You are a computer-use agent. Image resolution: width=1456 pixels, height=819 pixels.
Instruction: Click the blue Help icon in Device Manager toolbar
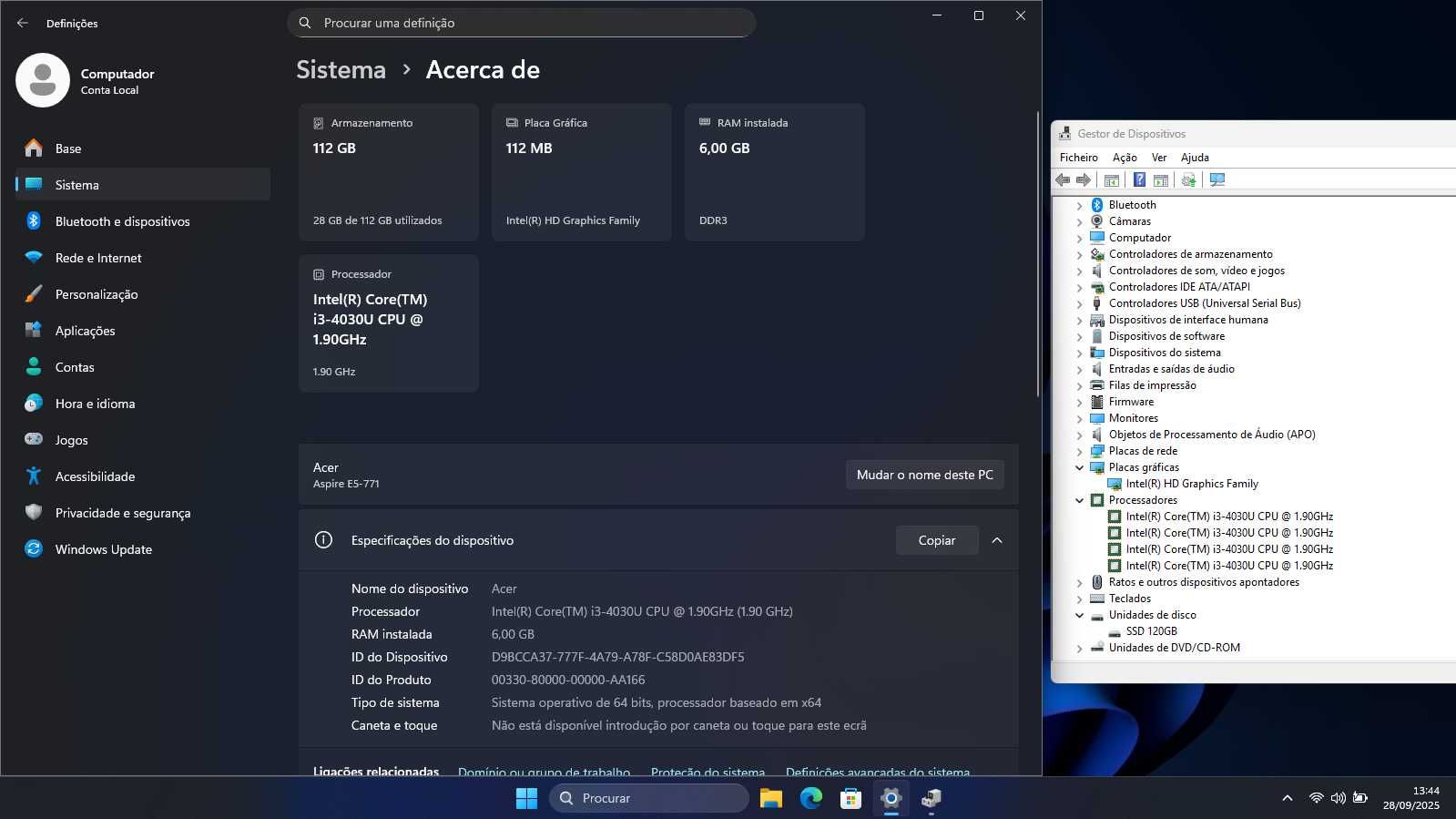click(1139, 180)
